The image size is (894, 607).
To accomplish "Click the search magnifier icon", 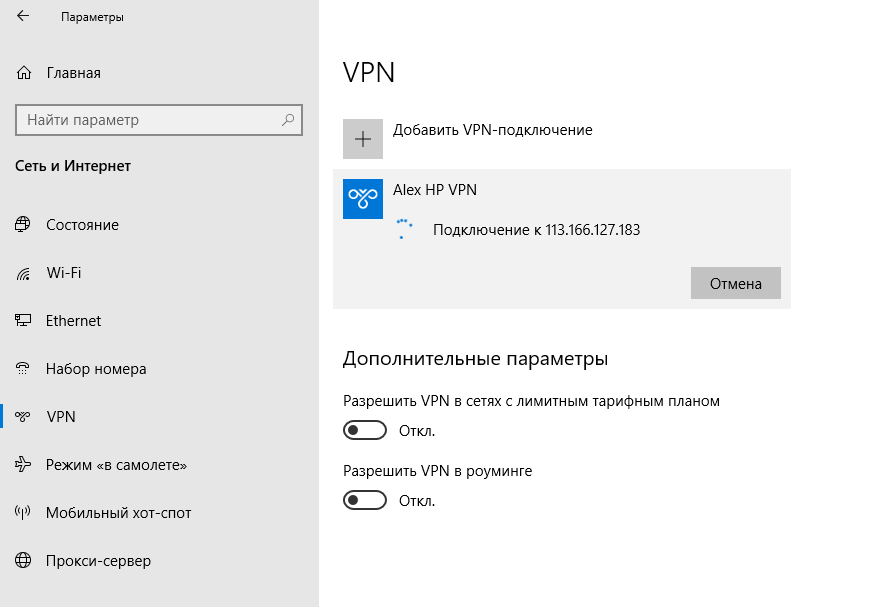I will 288,120.
